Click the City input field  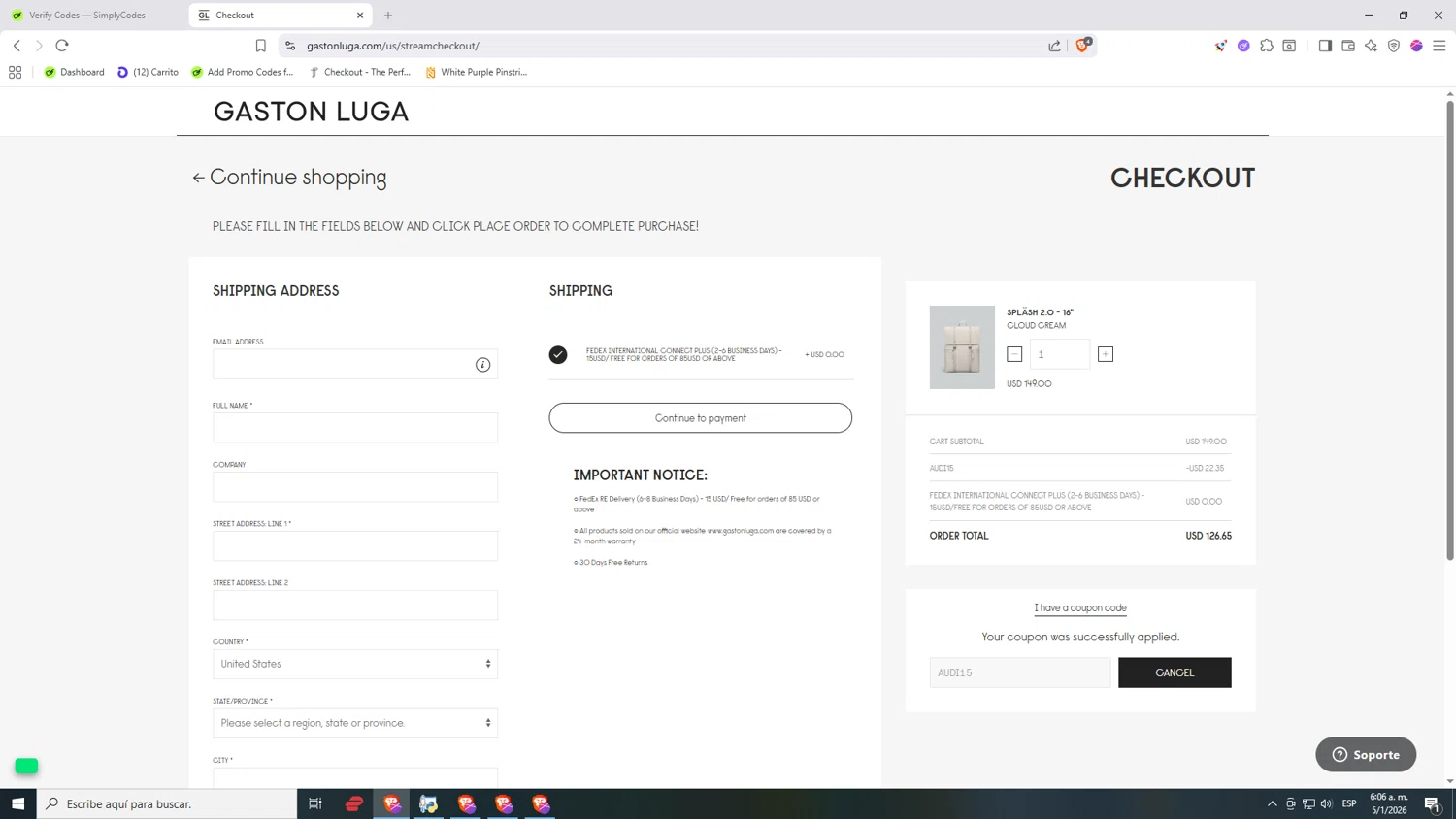355,777
